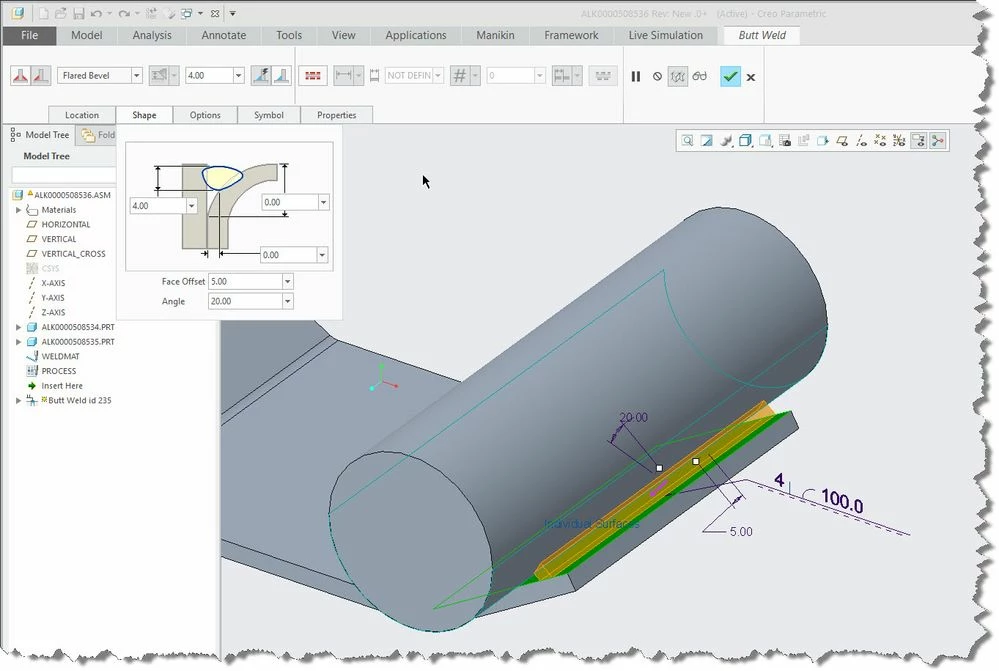
Task: Switch to the Live Simulation ribbon tab
Action: (x=666, y=36)
